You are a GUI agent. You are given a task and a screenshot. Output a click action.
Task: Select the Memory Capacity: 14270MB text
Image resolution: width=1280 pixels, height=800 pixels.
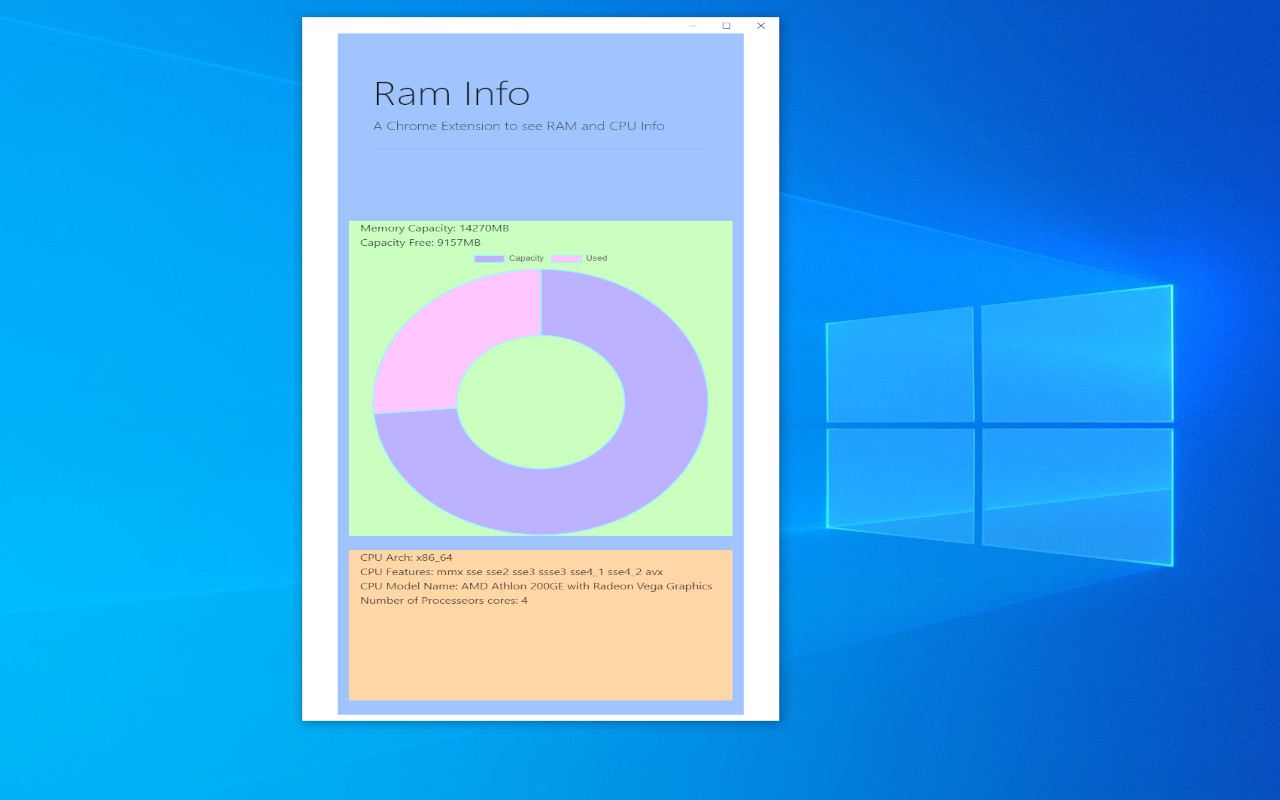[435, 228]
